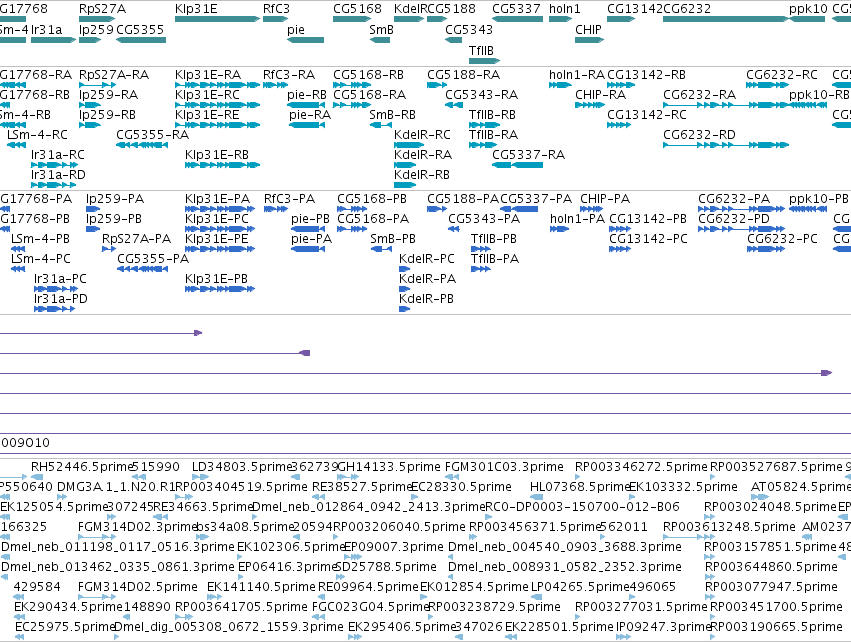This screenshot has width=851, height=642.
Task: Select transcript CG5188-RA
Action: [437, 85]
